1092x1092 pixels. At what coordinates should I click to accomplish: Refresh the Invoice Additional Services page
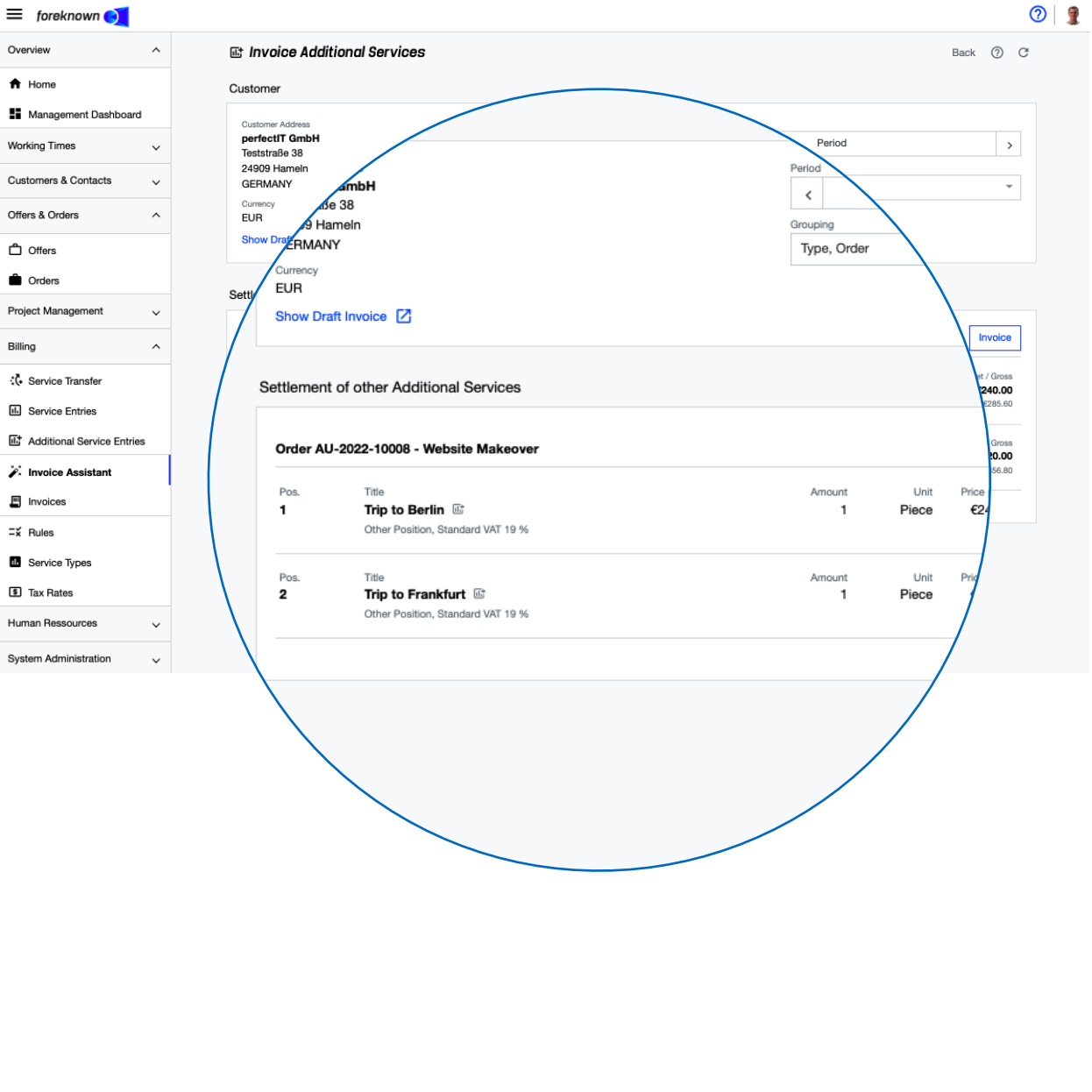(x=1023, y=53)
